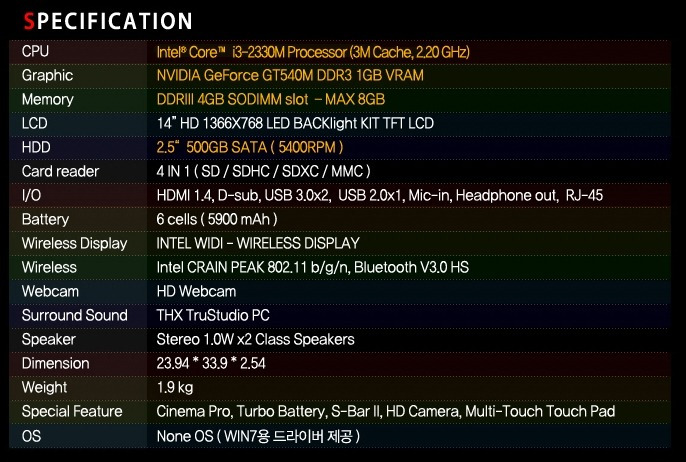
Task: Click DDRIII 4GB SODIMM slot value
Action: coord(271,99)
